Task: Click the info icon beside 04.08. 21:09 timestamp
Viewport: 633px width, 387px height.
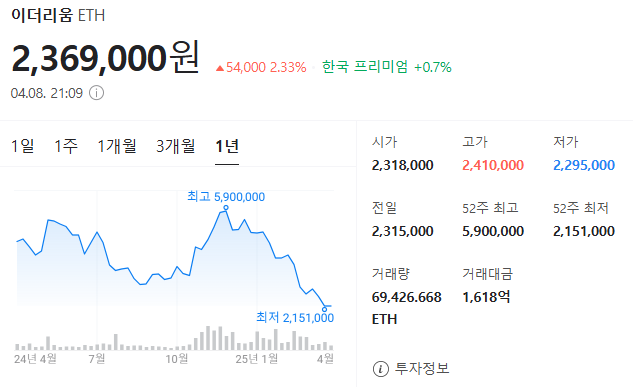Action: [x=96, y=93]
